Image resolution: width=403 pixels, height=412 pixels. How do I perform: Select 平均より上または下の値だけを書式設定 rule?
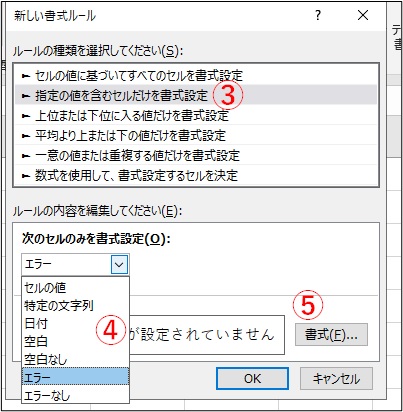click(x=196, y=135)
